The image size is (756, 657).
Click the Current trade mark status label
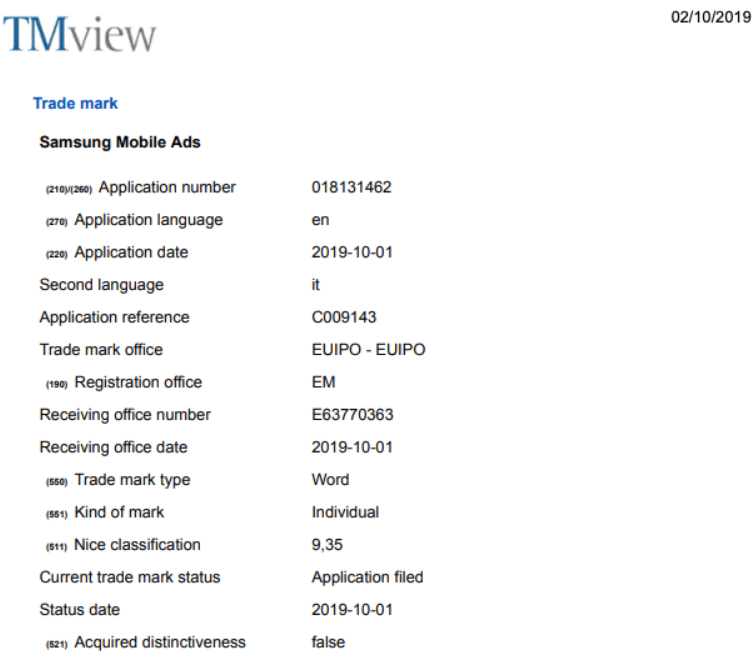coord(130,577)
